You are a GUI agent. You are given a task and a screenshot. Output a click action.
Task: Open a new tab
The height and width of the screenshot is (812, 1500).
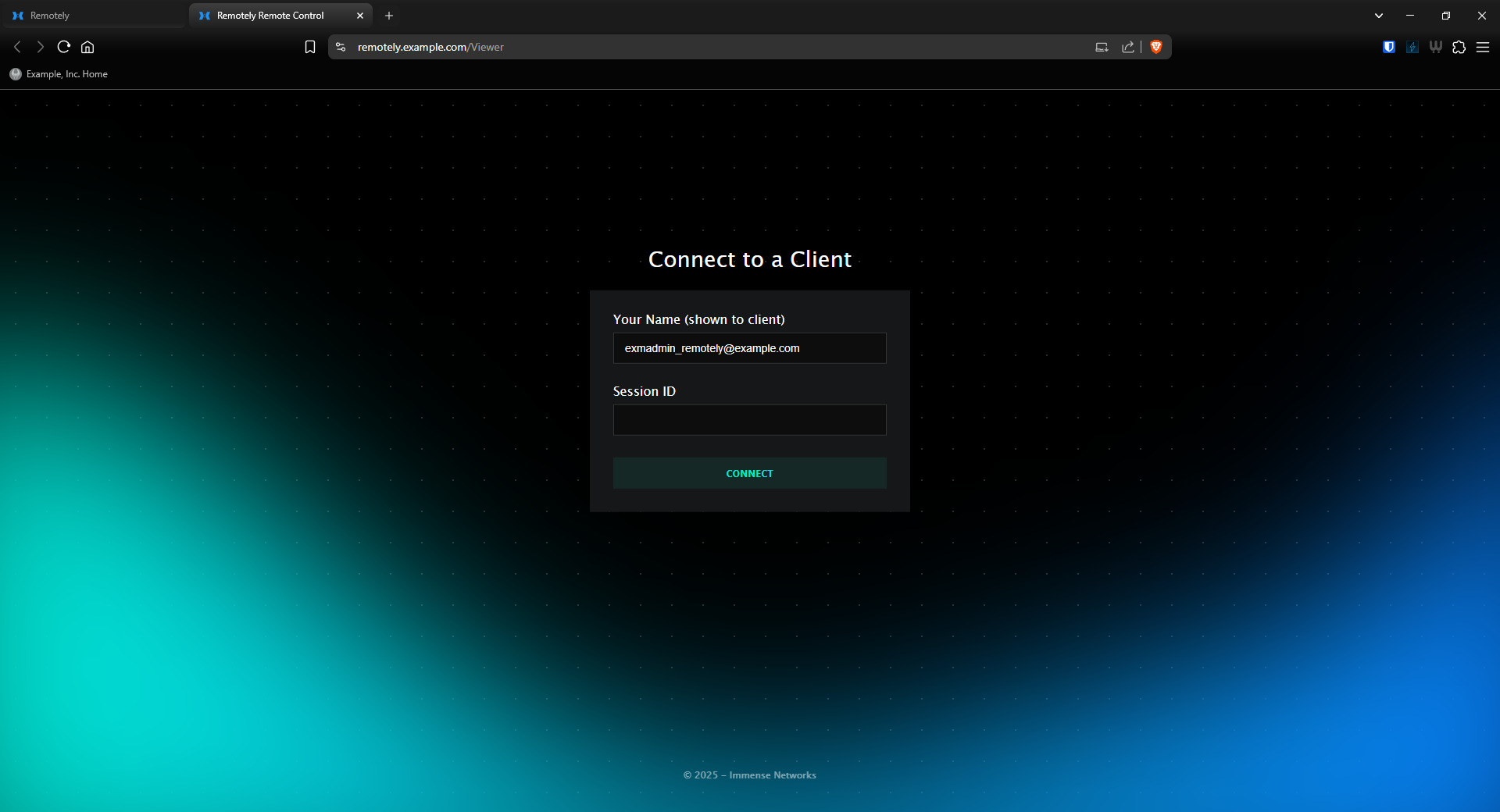(389, 16)
